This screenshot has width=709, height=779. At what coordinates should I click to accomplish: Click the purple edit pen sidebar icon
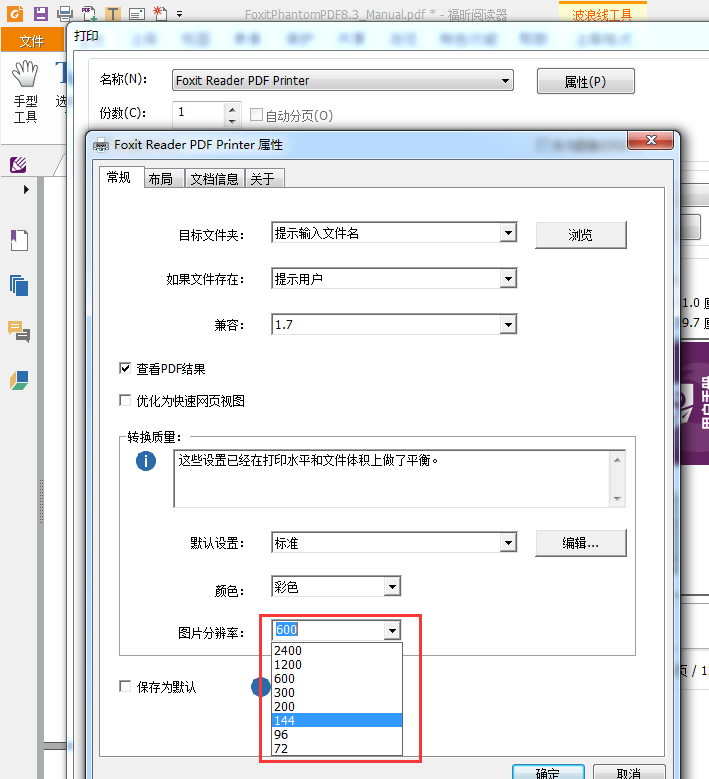[18, 164]
